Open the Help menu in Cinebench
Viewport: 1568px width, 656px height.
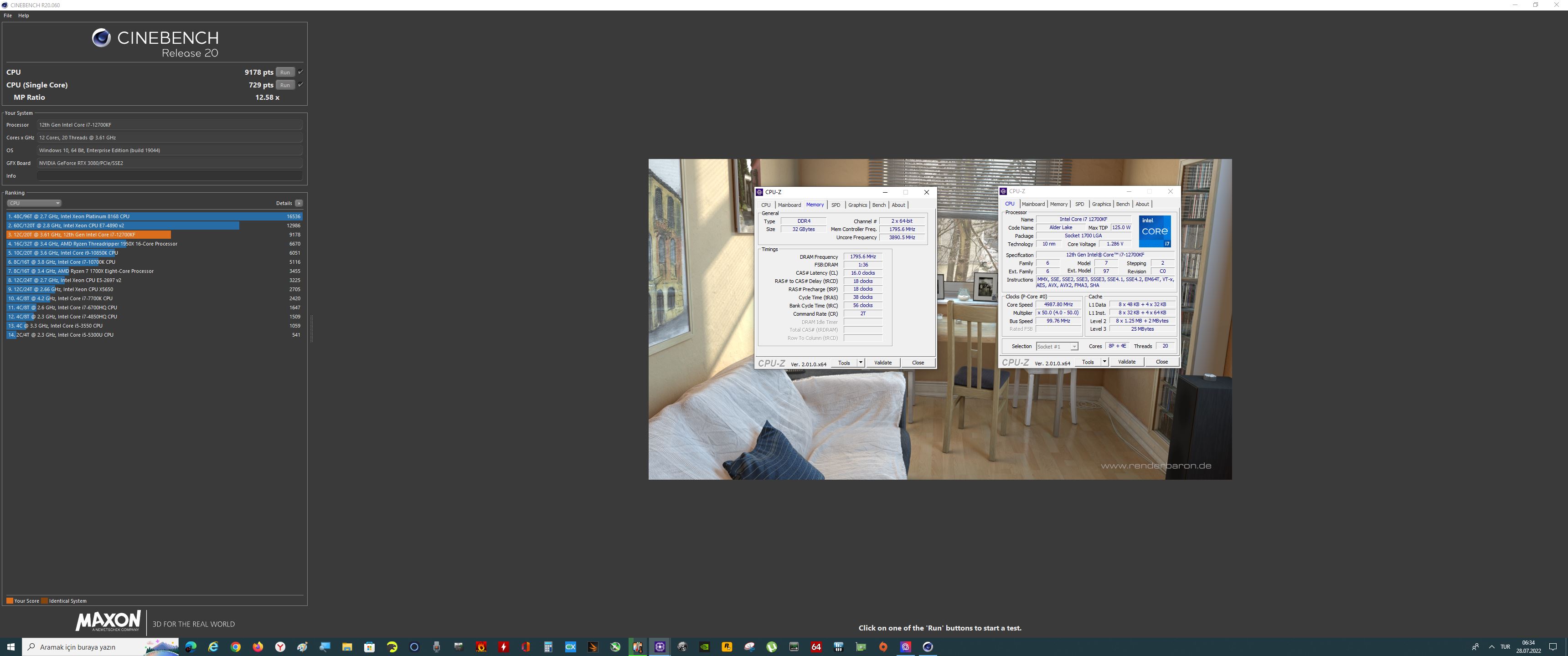(x=24, y=15)
